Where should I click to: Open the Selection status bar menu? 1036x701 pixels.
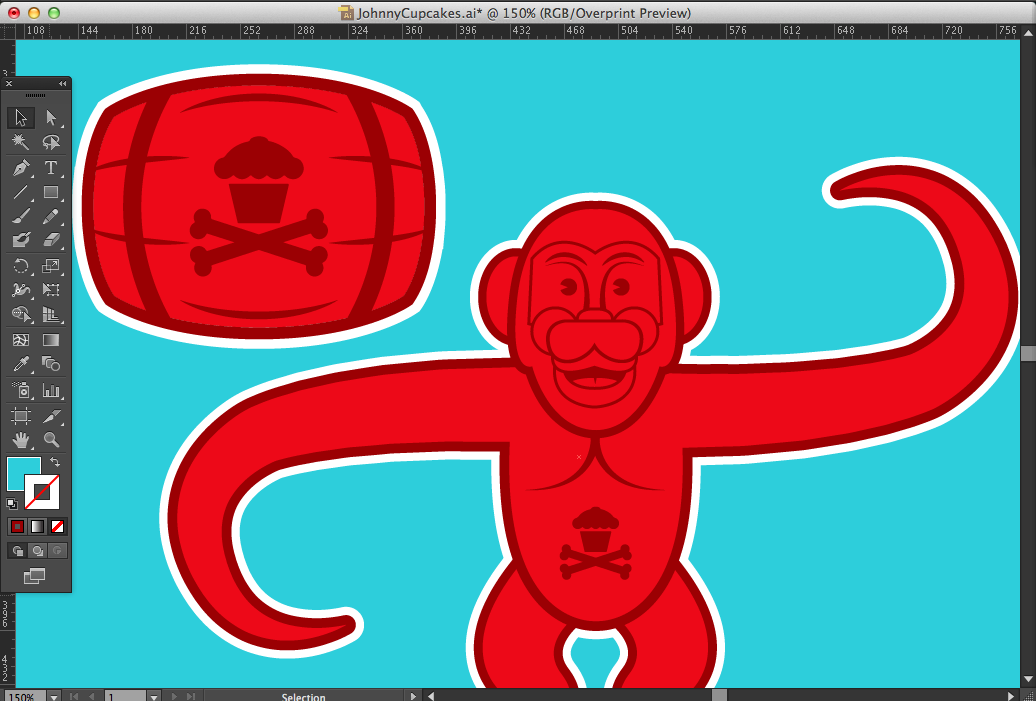coord(412,694)
